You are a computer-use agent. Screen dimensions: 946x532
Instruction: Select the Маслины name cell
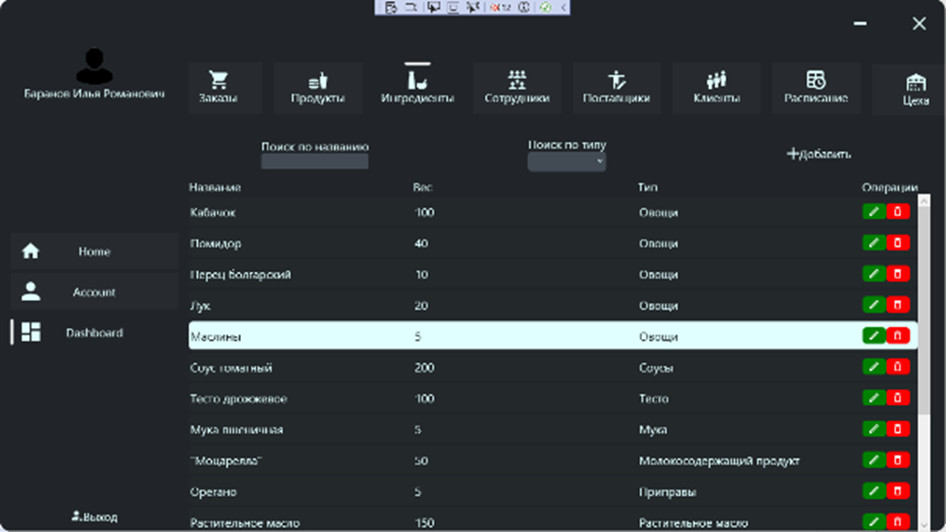pyautogui.click(x=215, y=337)
